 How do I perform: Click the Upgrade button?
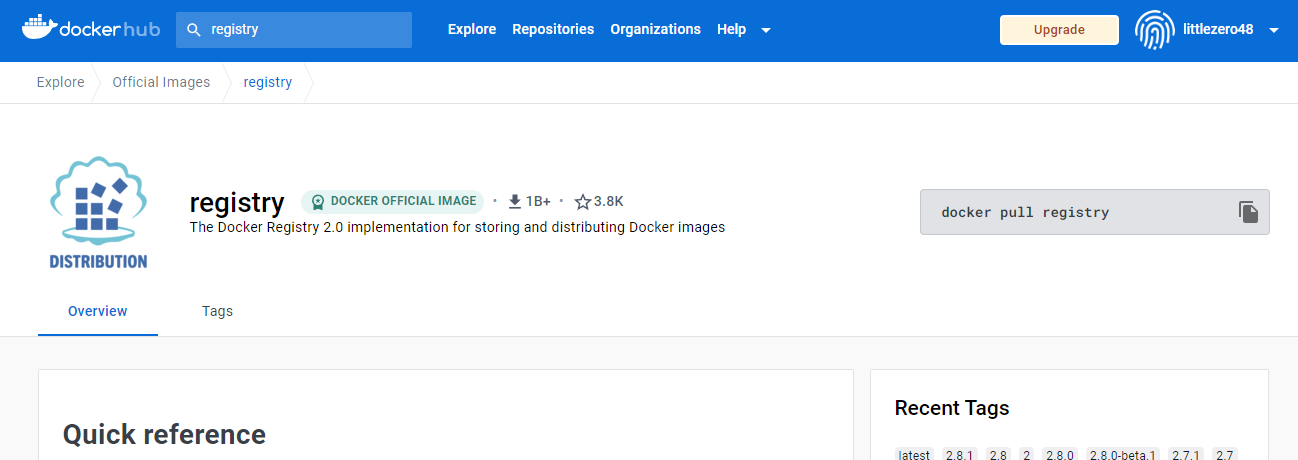pyautogui.click(x=1059, y=30)
